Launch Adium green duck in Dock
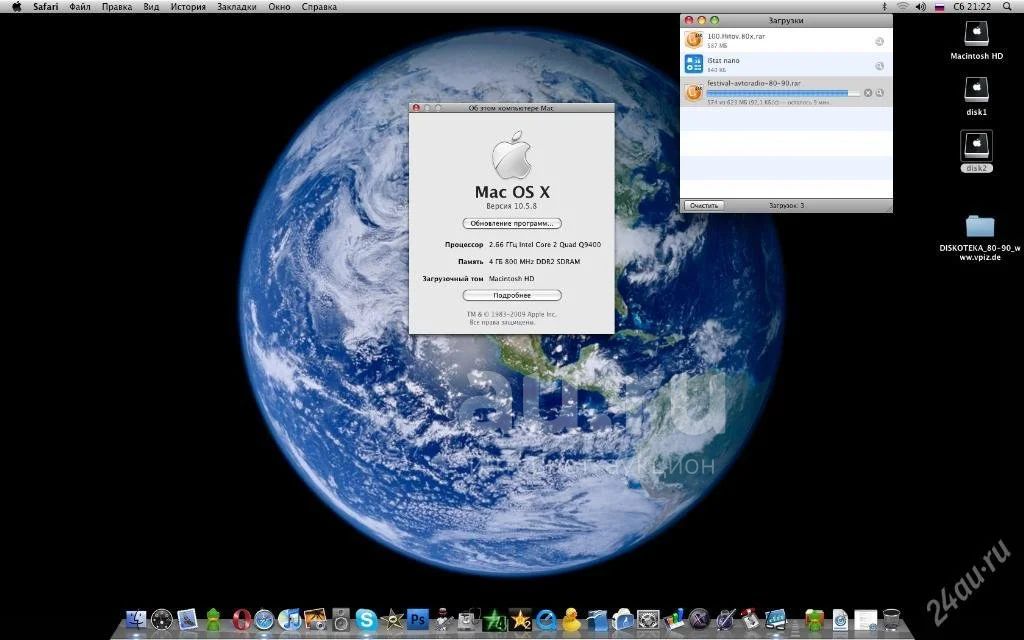This screenshot has width=1024, height=640. 213,619
